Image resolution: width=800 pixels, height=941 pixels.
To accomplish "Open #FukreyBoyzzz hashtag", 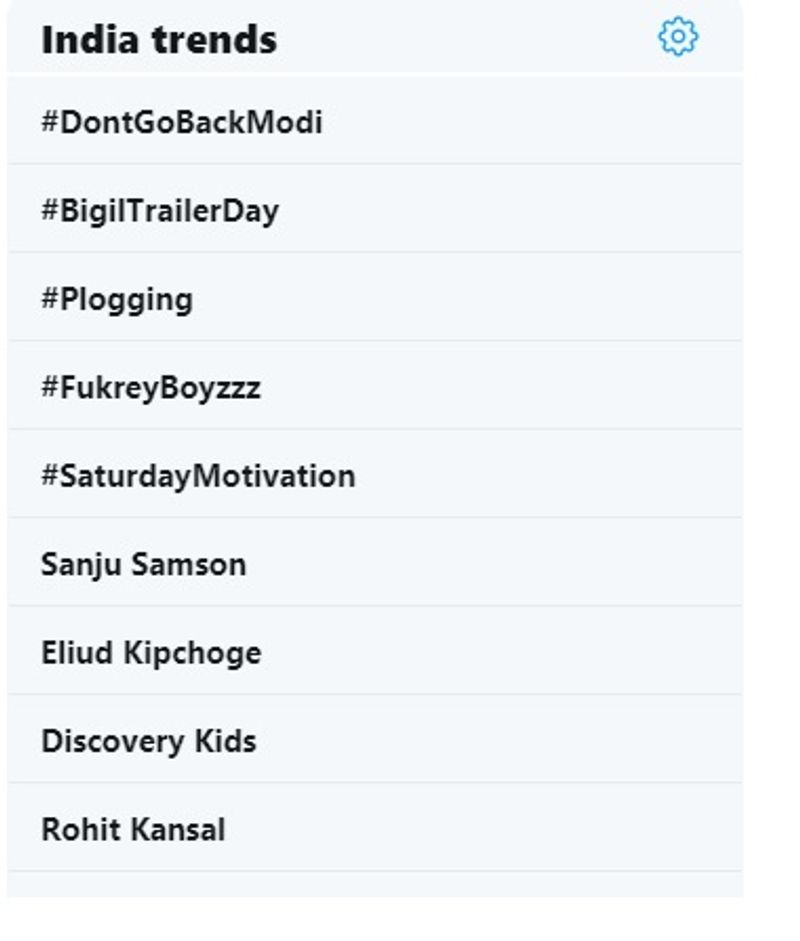I will click(x=151, y=388).
